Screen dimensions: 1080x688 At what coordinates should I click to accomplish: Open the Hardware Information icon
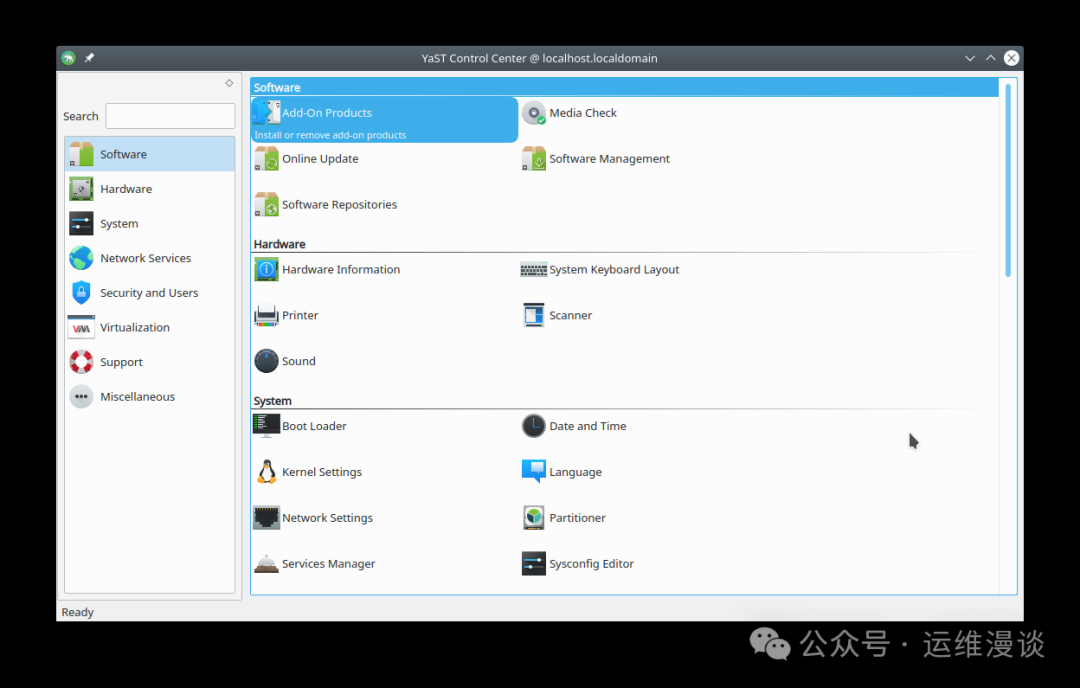coord(266,269)
